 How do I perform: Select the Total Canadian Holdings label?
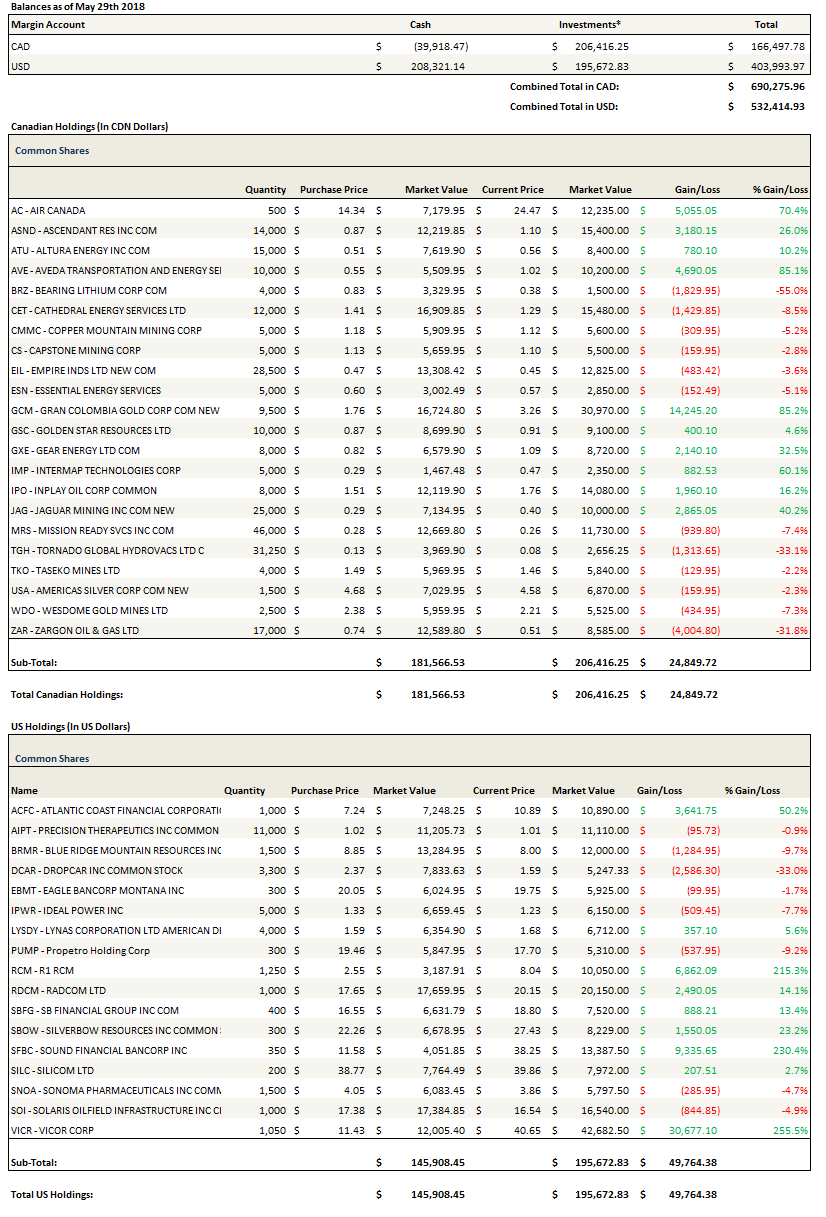point(67,694)
